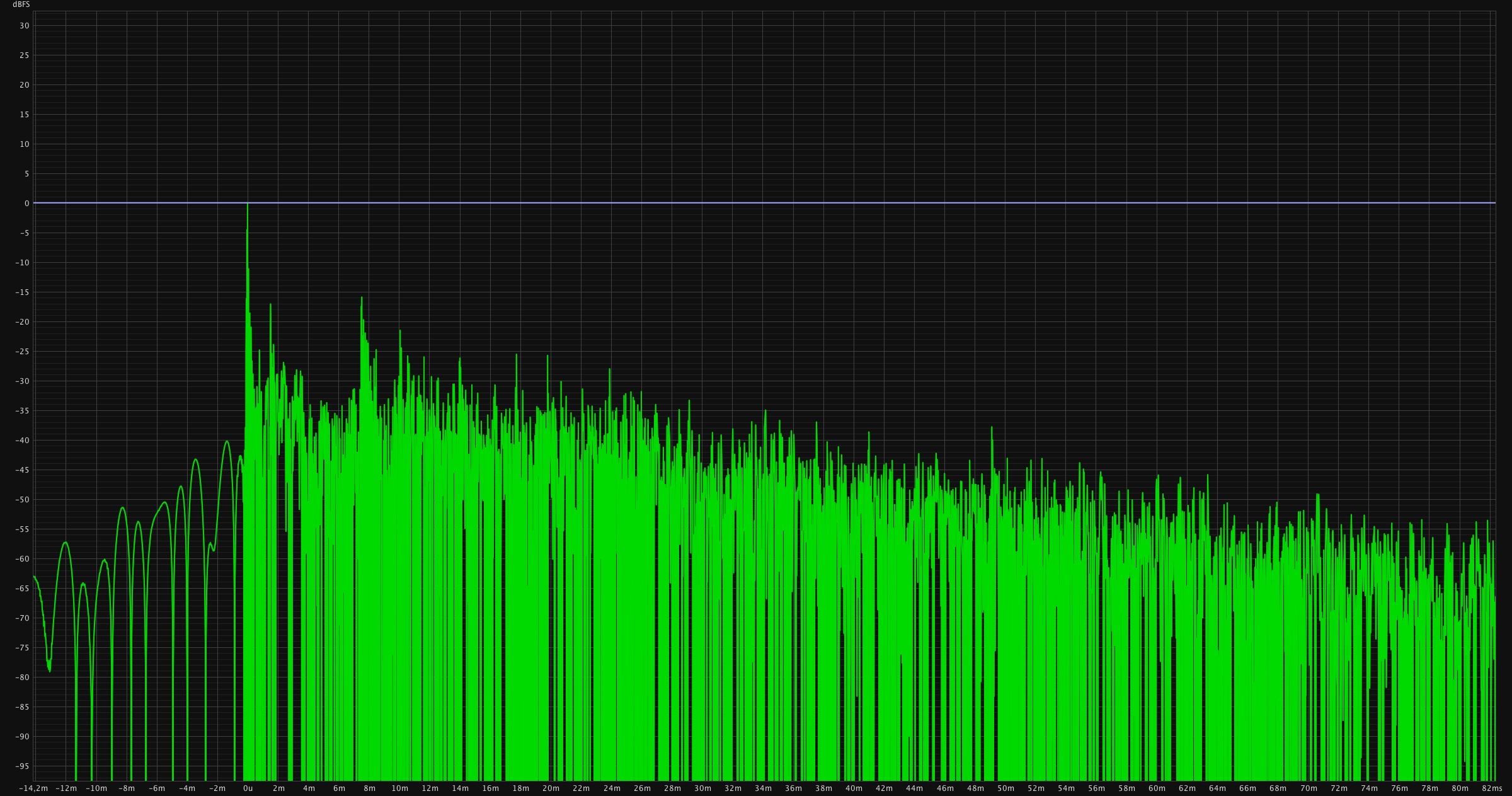Click the 0u time axis label
1512x796 pixels.
[x=248, y=788]
